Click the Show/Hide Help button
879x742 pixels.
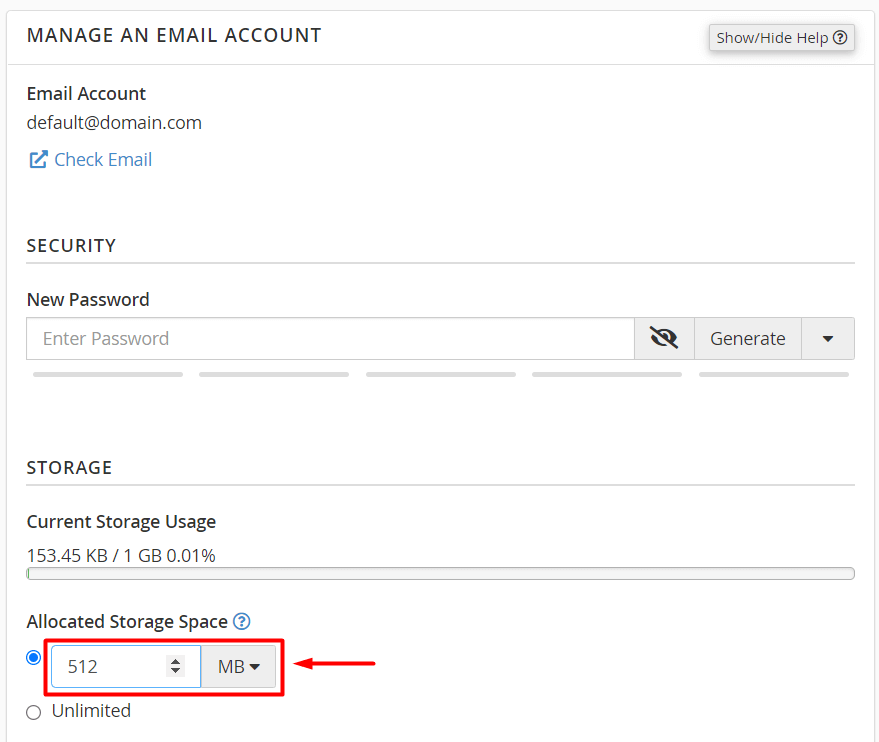tap(781, 38)
